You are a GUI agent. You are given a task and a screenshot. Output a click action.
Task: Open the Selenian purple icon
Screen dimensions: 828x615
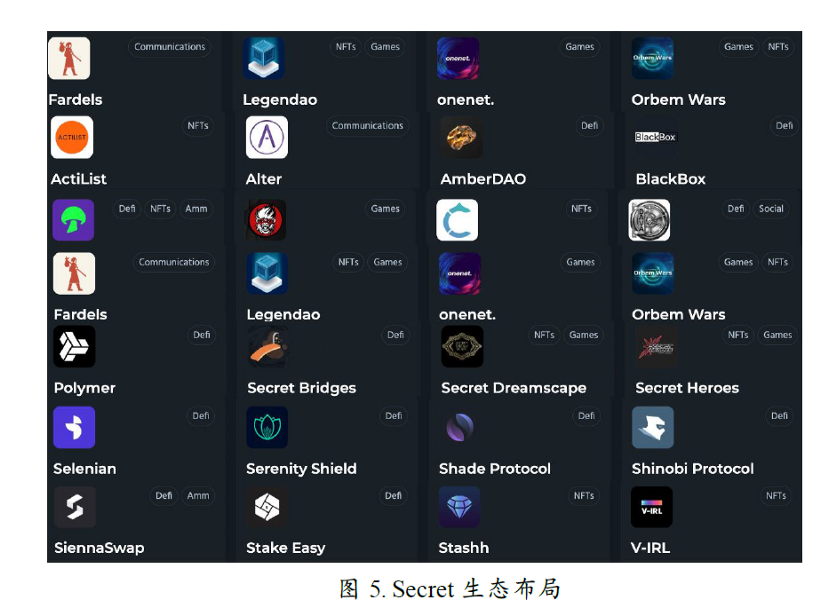(74, 427)
